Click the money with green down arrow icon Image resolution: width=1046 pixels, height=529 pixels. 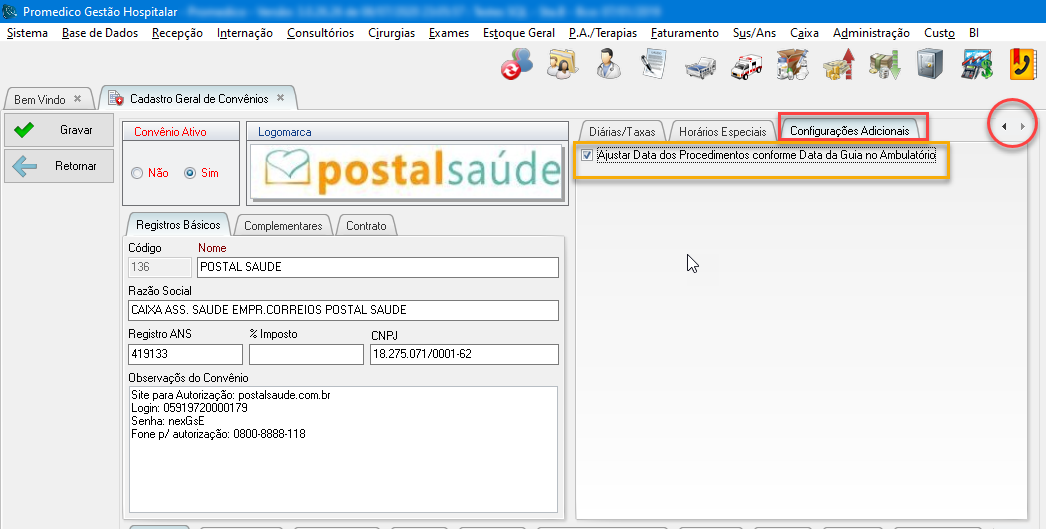coord(885,64)
